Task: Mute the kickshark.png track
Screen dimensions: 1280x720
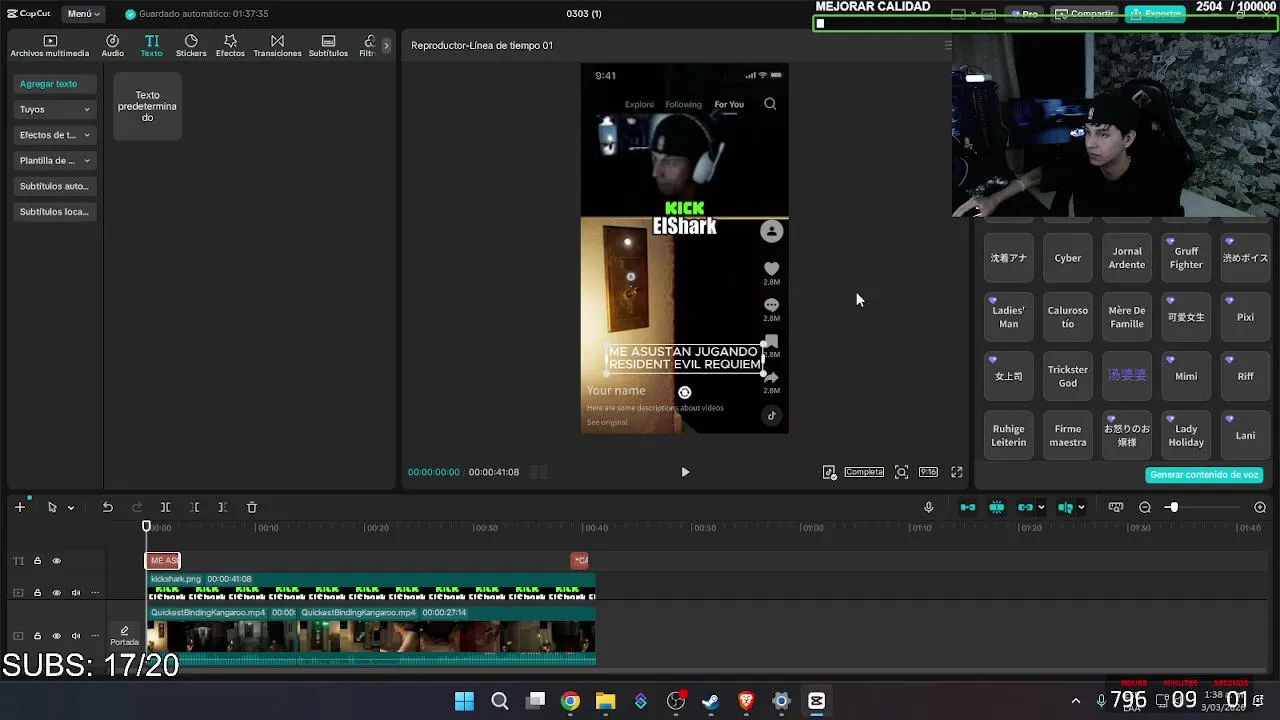Action: tap(75, 593)
